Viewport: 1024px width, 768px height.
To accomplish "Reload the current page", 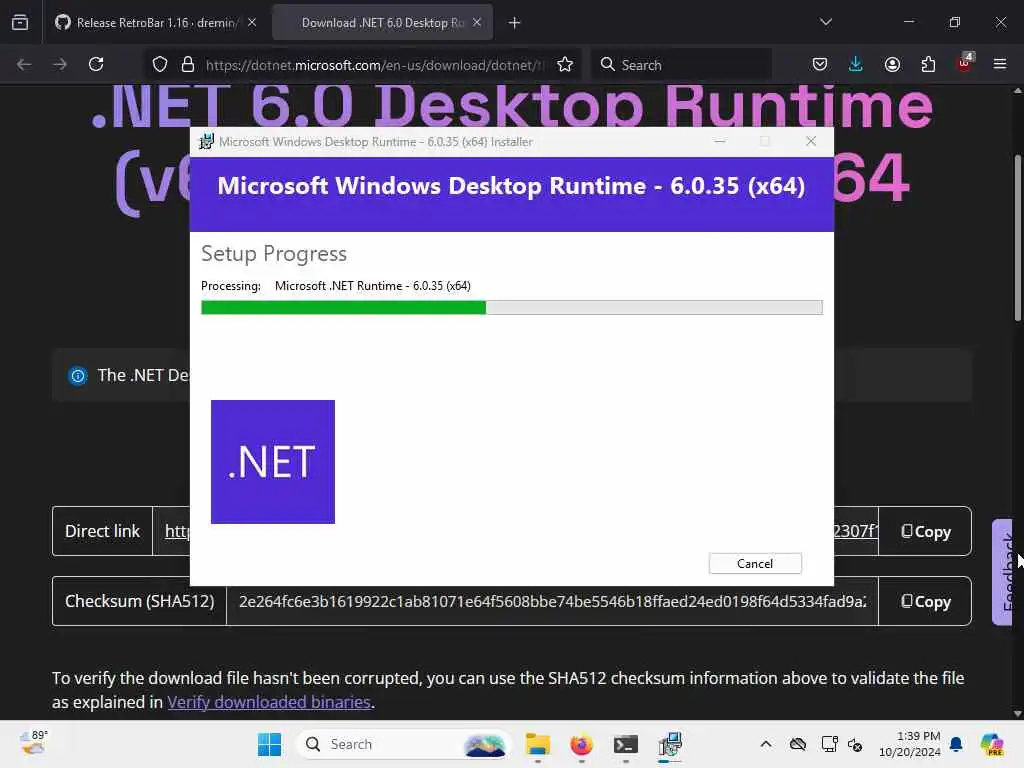I will 96,64.
